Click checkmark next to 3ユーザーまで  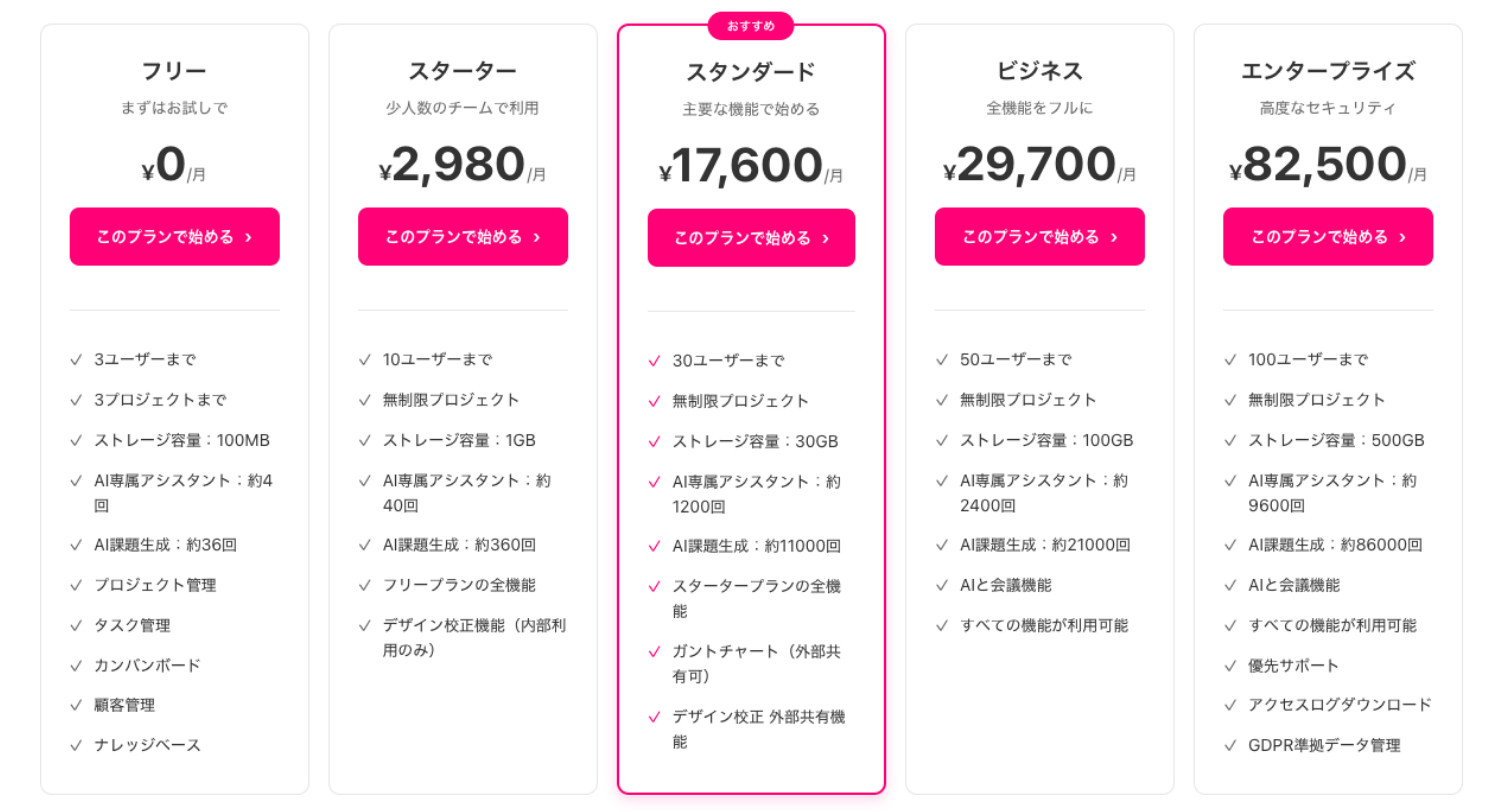coord(76,360)
